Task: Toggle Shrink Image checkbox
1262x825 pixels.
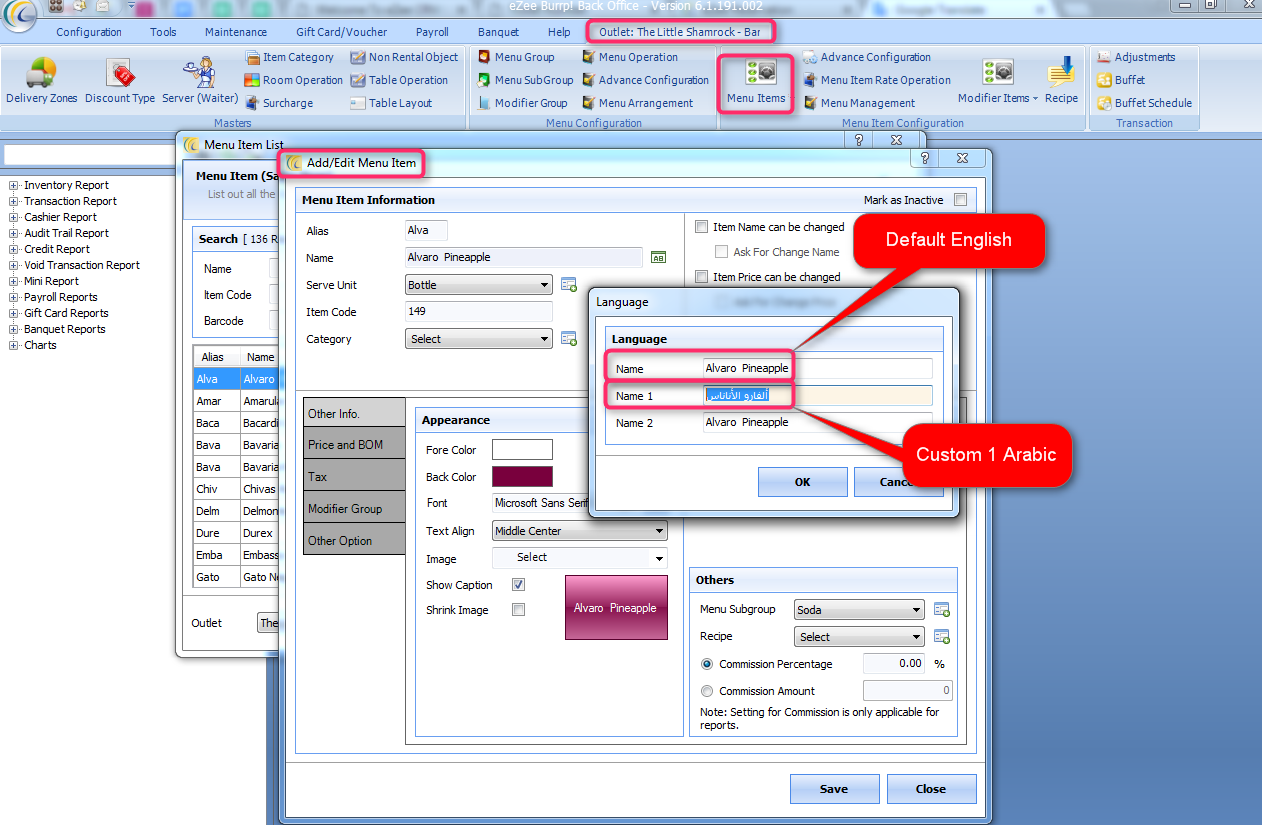Action: pyautogui.click(x=518, y=610)
